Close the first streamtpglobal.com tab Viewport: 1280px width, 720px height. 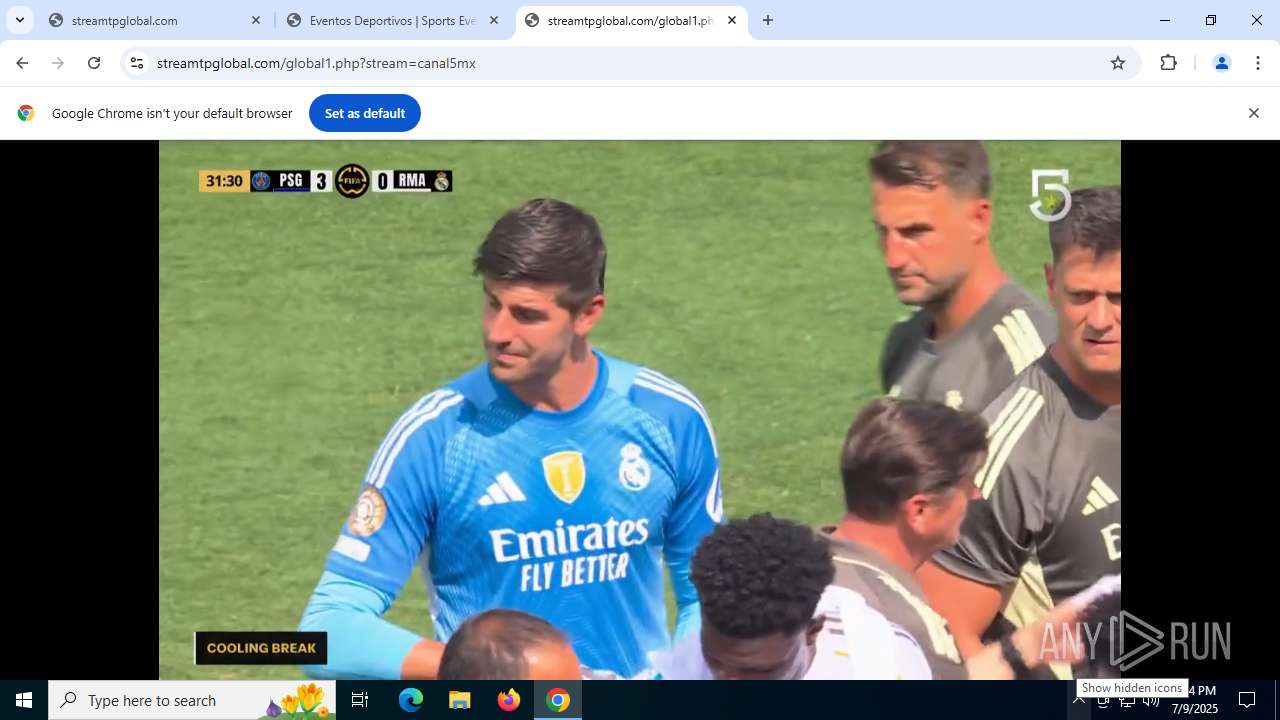[256, 20]
